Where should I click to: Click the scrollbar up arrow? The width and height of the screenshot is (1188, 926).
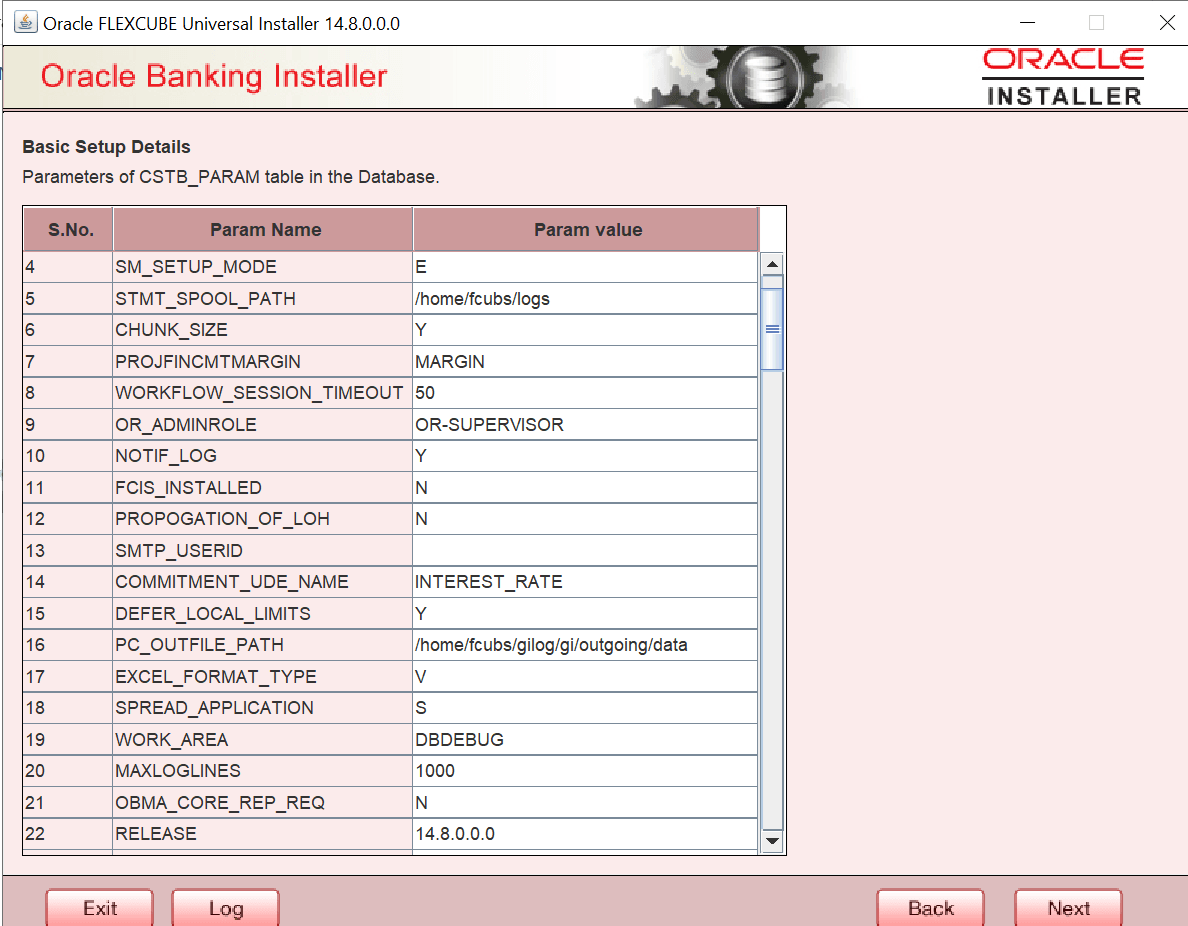click(772, 264)
